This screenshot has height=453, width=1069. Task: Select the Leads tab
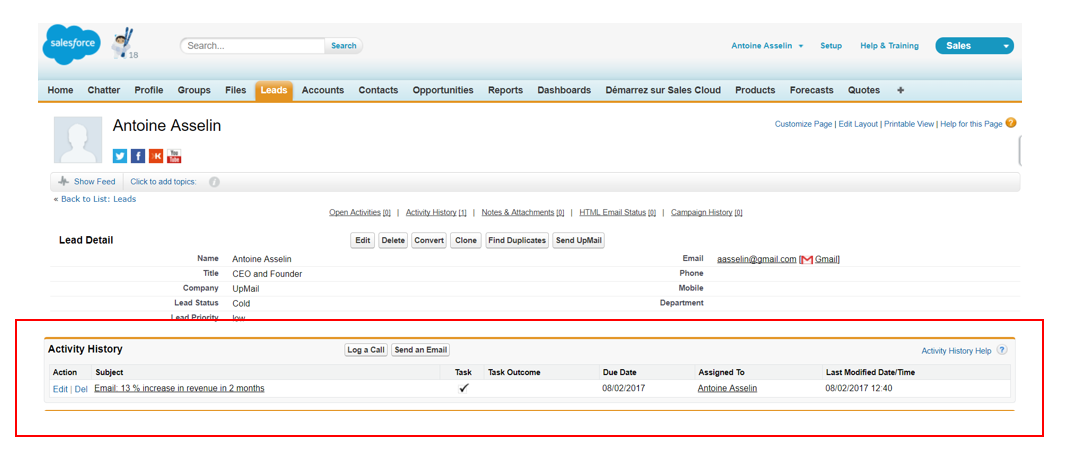274,90
